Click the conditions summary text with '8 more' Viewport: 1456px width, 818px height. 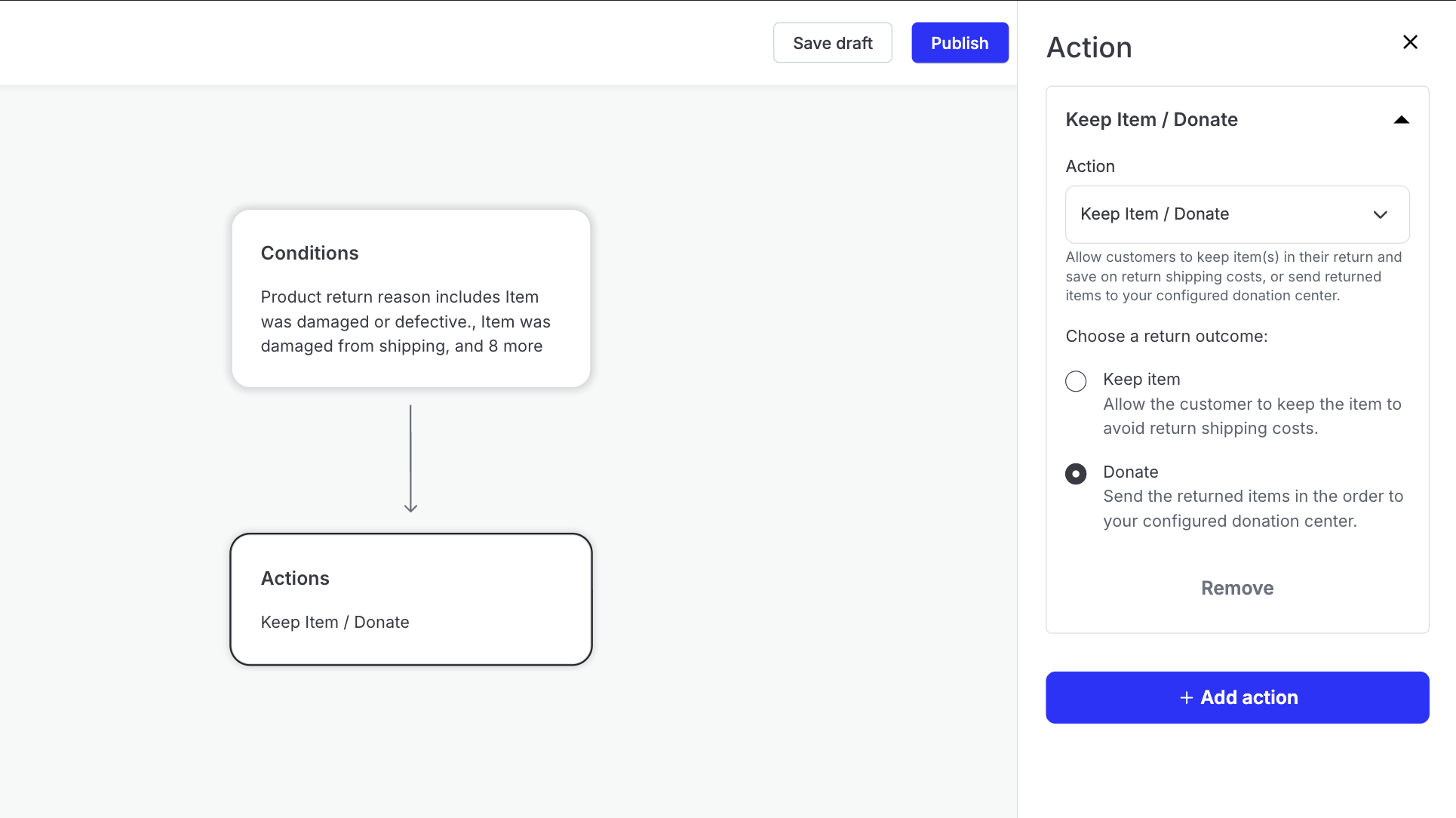pos(405,321)
